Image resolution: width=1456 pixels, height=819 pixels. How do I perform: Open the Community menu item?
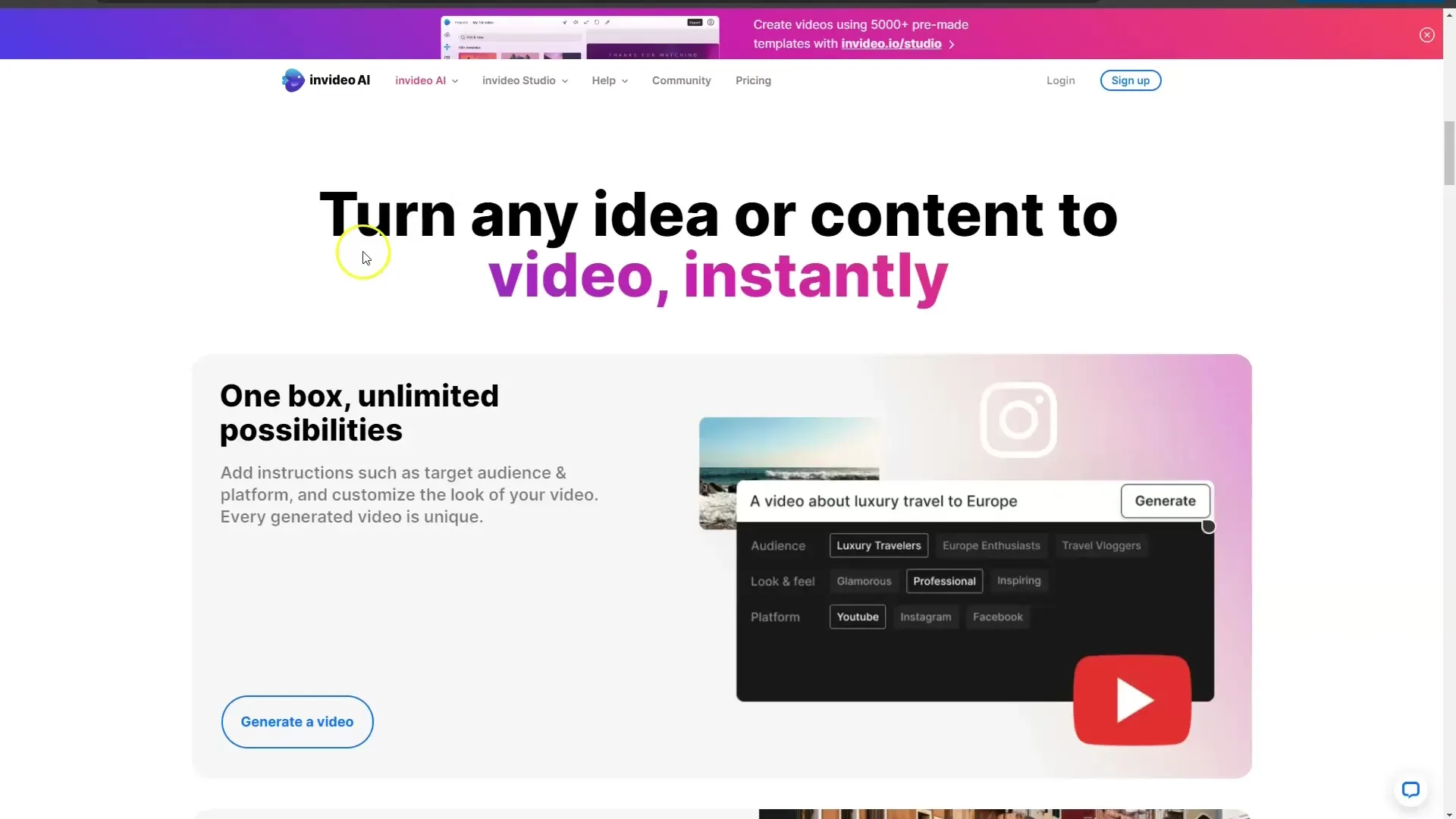coord(681,80)
